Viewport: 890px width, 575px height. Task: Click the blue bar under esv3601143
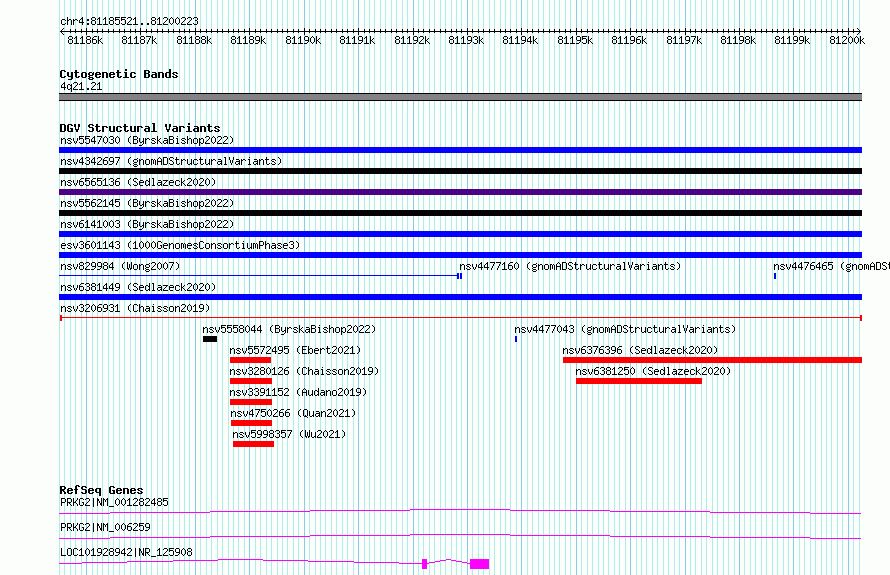pyautogui.click(x=460, y=255)
